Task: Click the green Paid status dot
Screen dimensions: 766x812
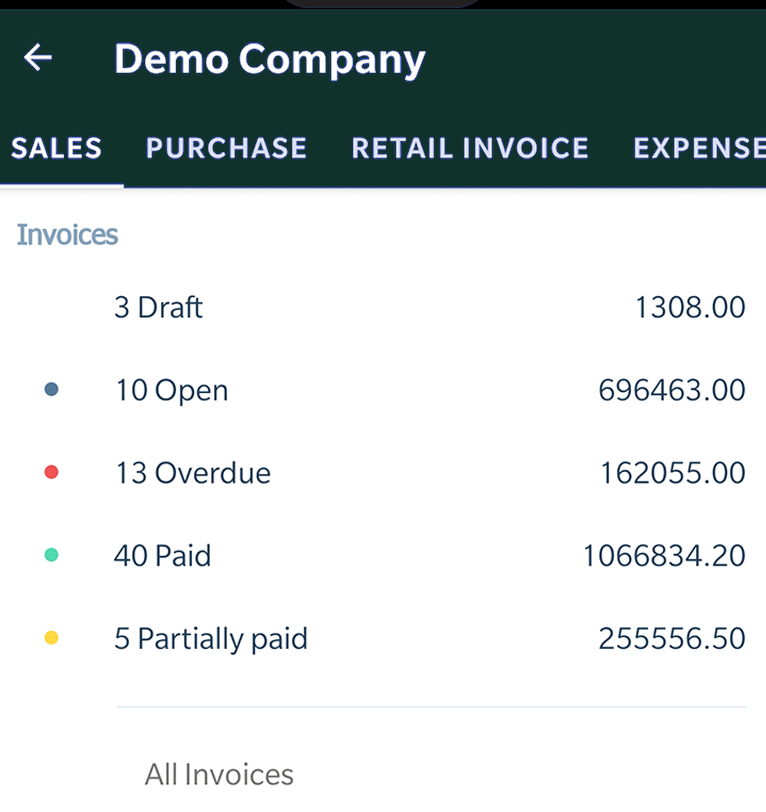Action: [52, 555]
